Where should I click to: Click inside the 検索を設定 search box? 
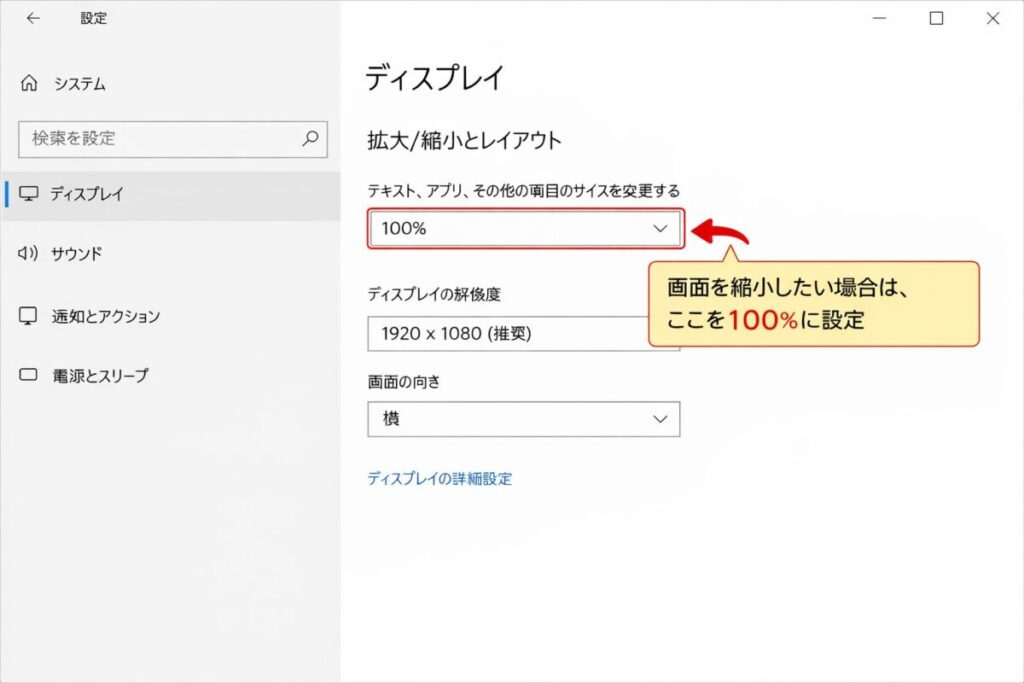(150, 139)
